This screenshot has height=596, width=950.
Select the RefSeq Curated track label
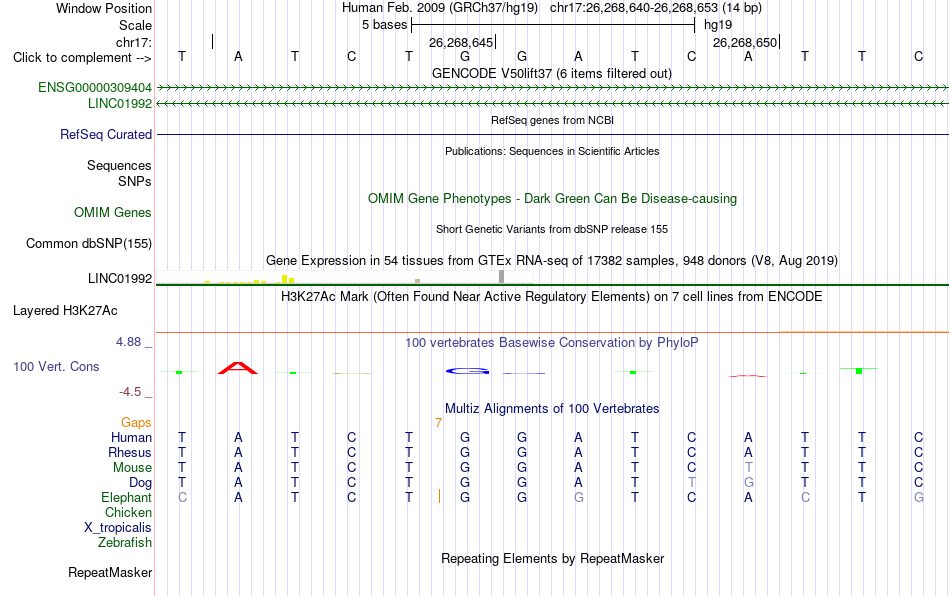click(105, 134)
